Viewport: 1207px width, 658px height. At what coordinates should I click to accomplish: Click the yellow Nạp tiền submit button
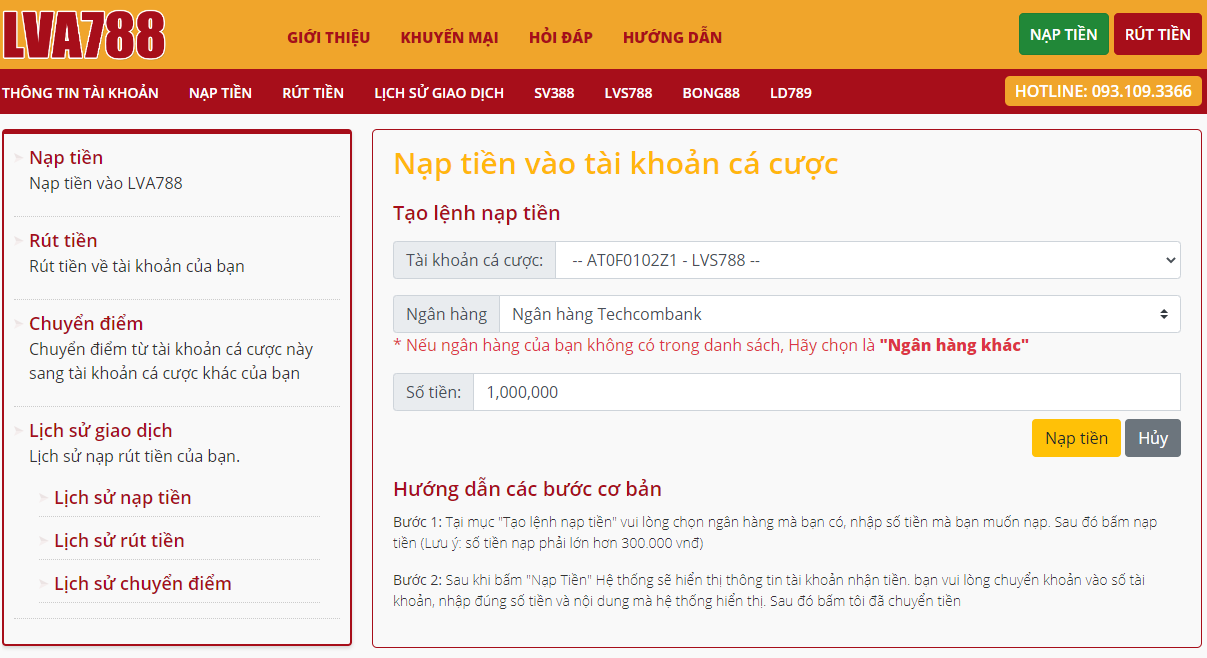(x=1076, y=438)
